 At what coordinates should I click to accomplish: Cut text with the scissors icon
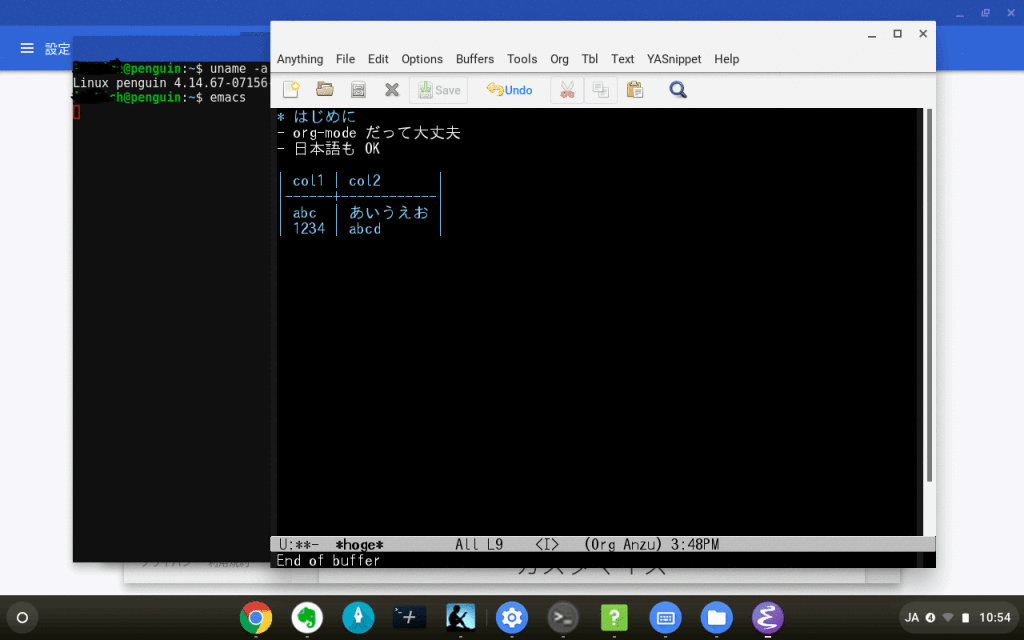click(567, 90)
